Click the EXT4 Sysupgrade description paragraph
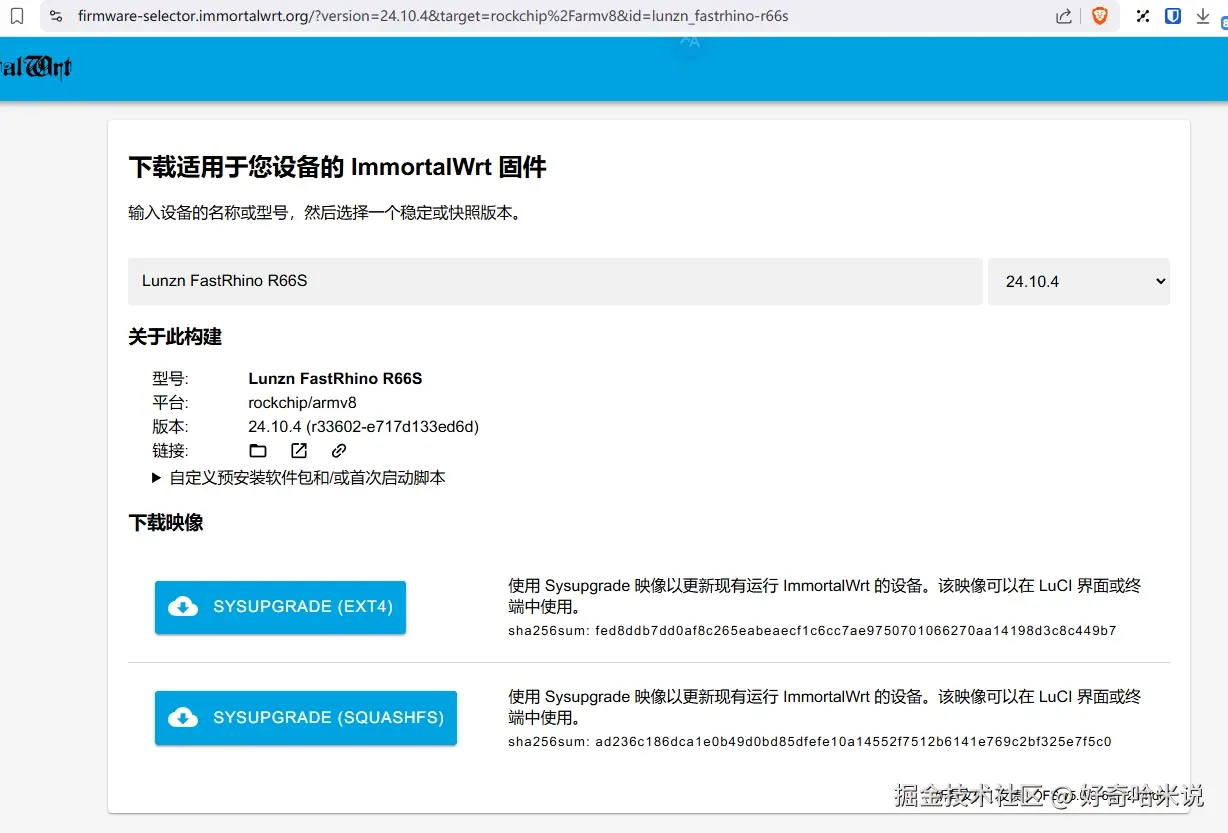Viewport: 1228px width, 833px height. (x=824, y=596)
